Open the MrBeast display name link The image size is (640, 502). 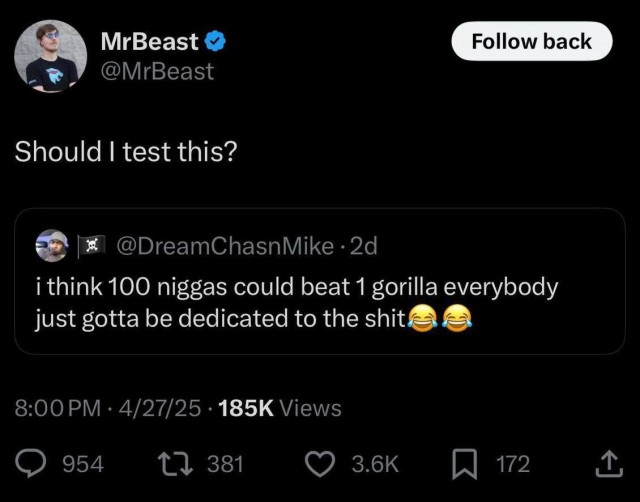click(x=150, y=42)
